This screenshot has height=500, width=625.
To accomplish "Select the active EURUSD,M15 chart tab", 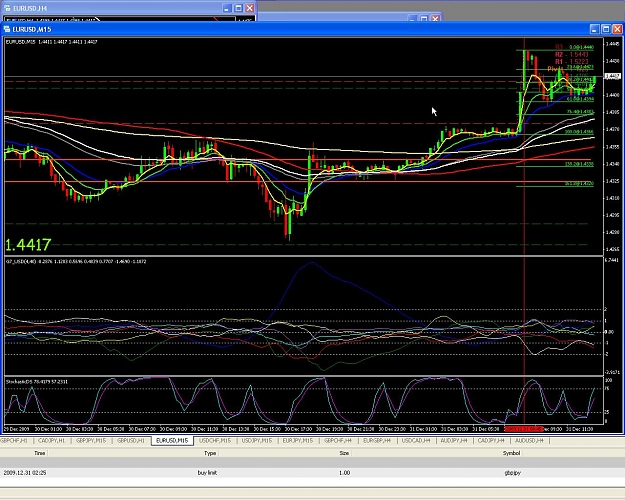I will [x=172, y=441].
